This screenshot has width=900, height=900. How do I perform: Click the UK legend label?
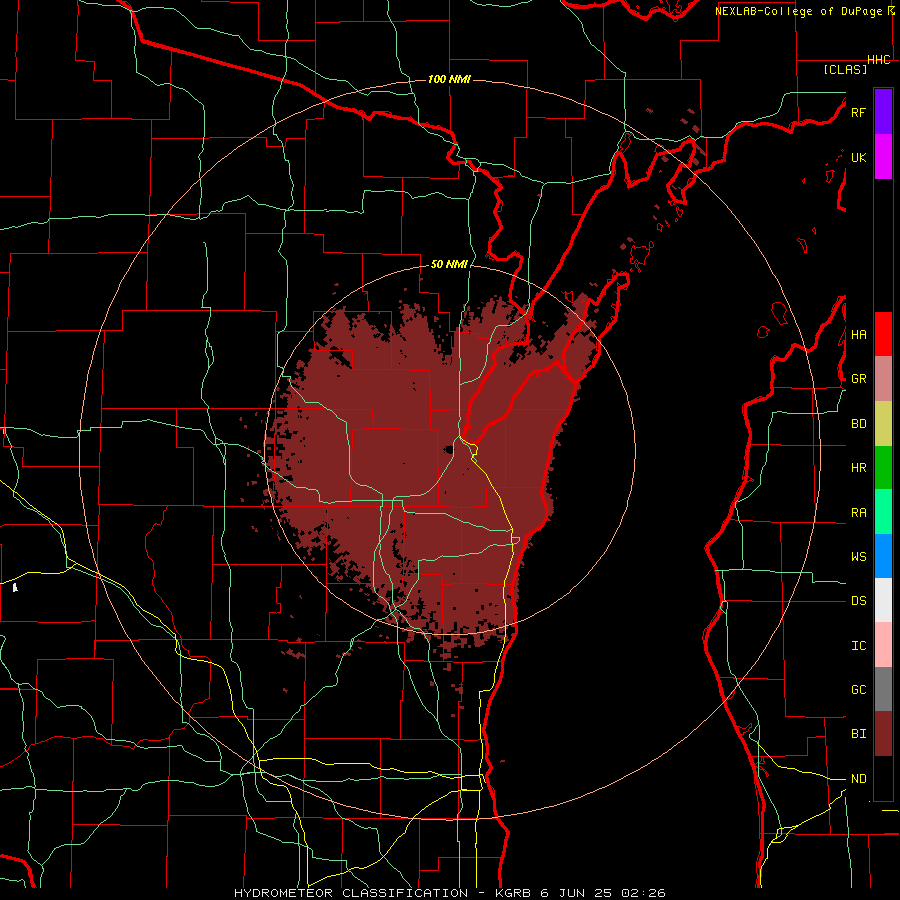(858, 157)
